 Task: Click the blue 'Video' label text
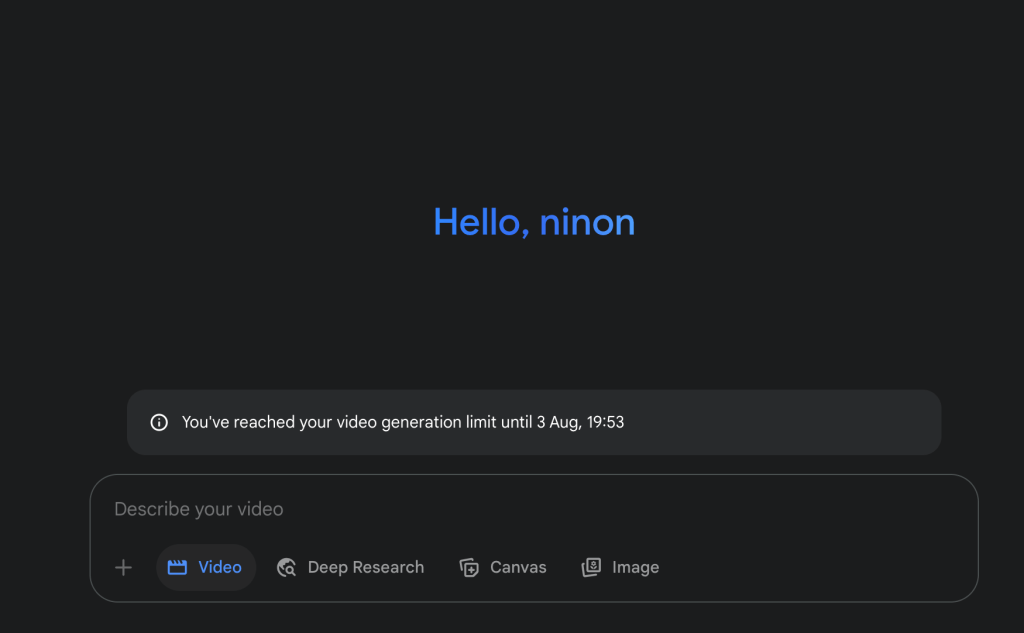click(x=220, y=568)
